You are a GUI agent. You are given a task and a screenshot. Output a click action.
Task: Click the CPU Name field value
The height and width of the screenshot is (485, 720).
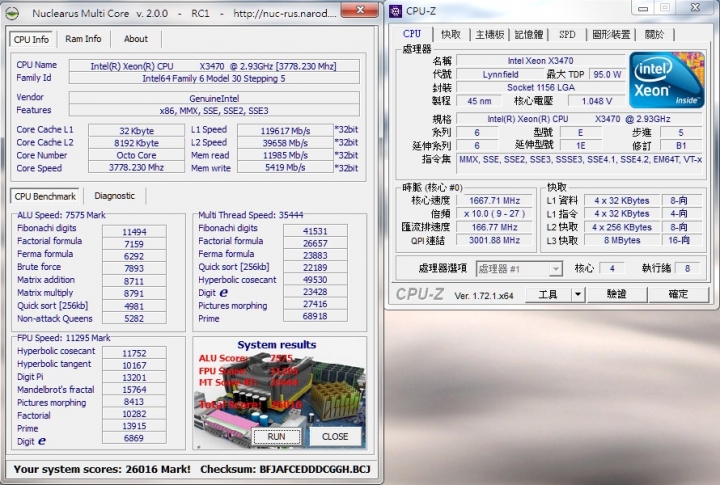tap(214, 66)
